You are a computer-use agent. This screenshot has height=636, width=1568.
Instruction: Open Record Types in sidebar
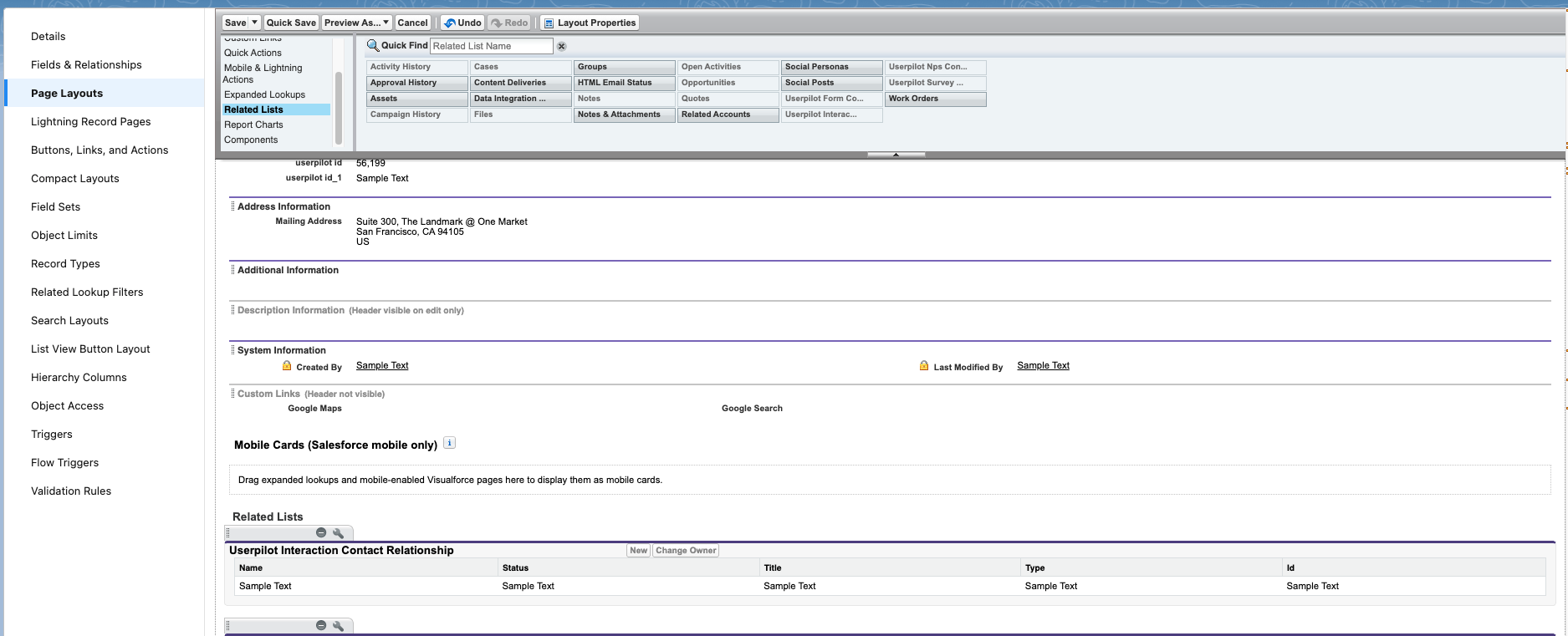pos(65,263)
